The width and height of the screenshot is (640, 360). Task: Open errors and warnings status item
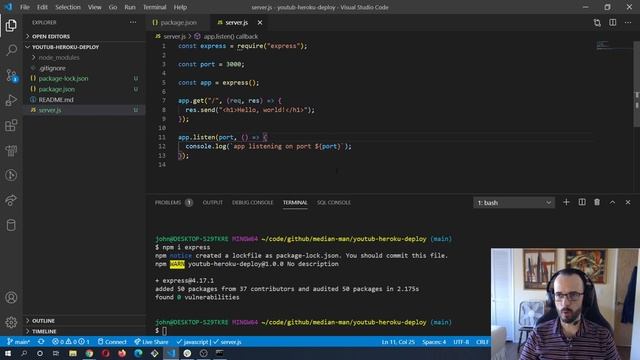71,342
